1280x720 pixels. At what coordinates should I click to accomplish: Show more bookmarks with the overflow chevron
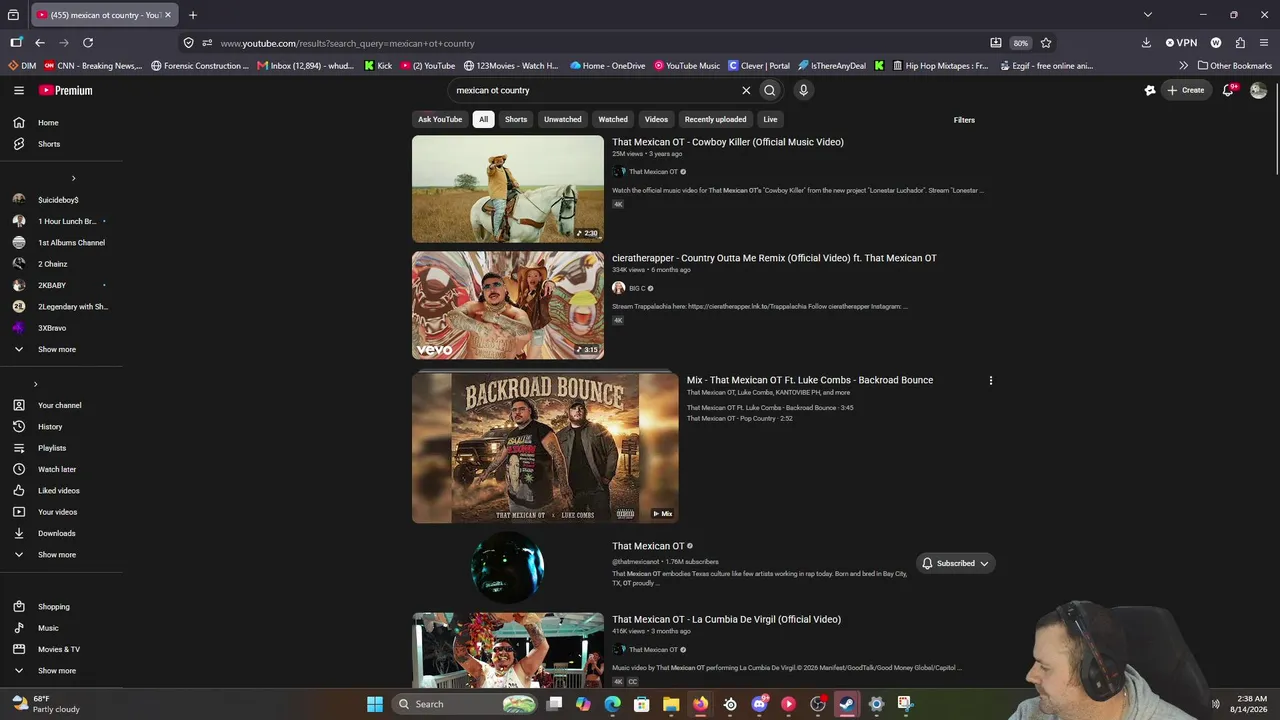tap(1184, 66)
